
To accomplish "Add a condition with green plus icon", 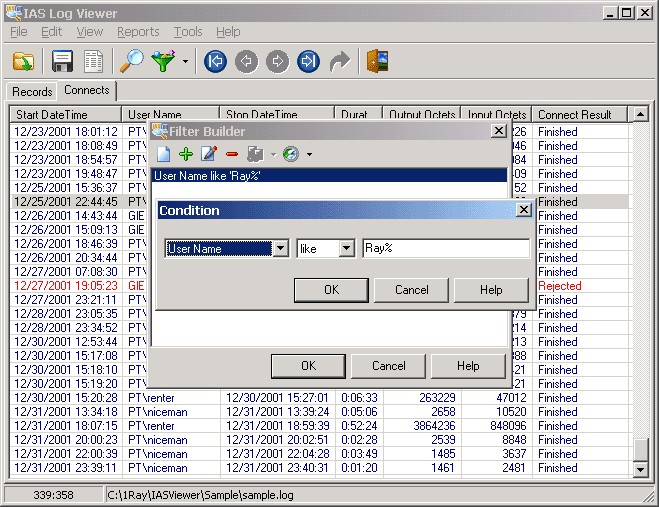I will (186, 154).
